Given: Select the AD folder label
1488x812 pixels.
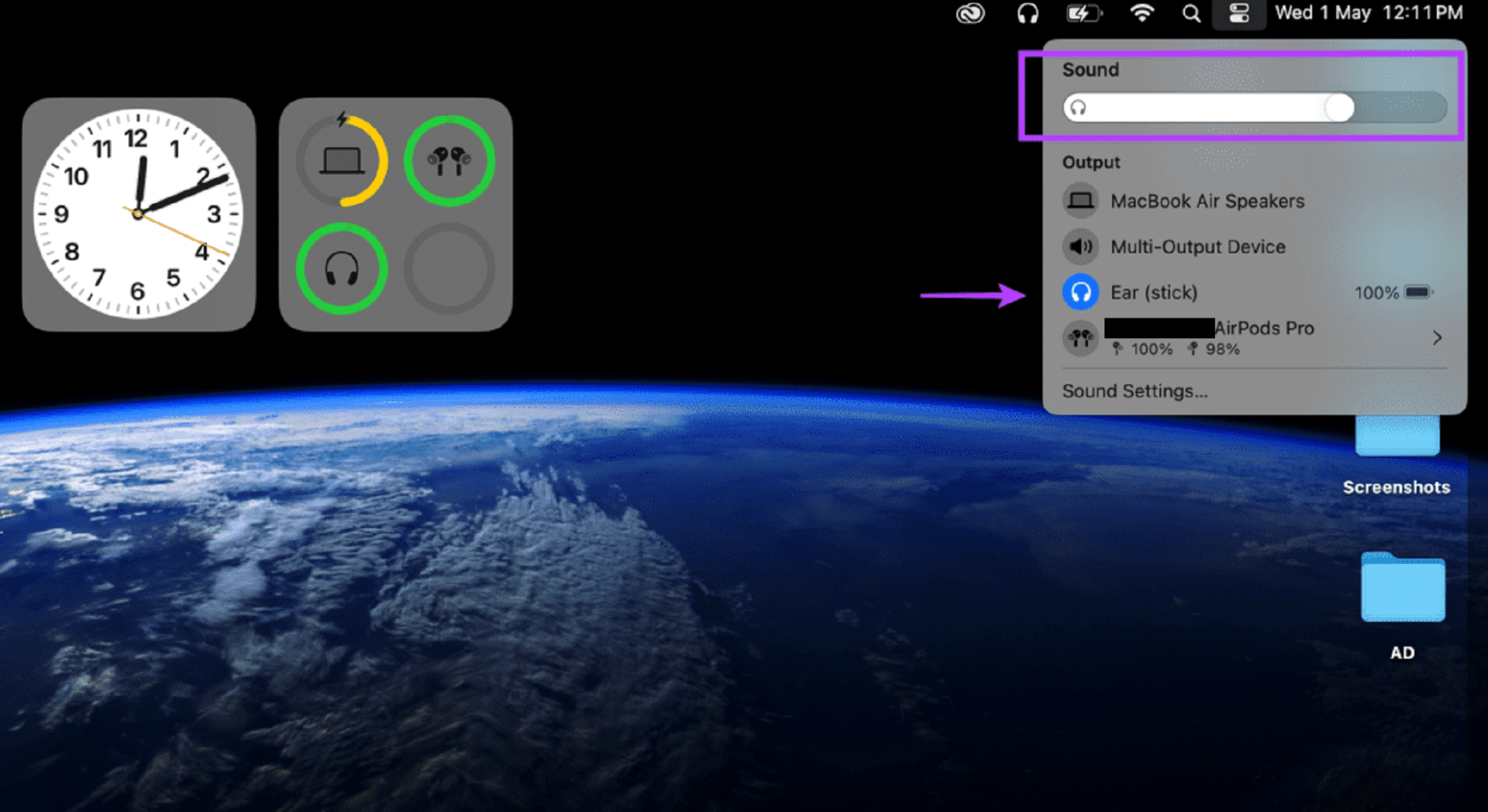Looking at the screenshot, I should pyautogui.click(x=1402, y=653).
